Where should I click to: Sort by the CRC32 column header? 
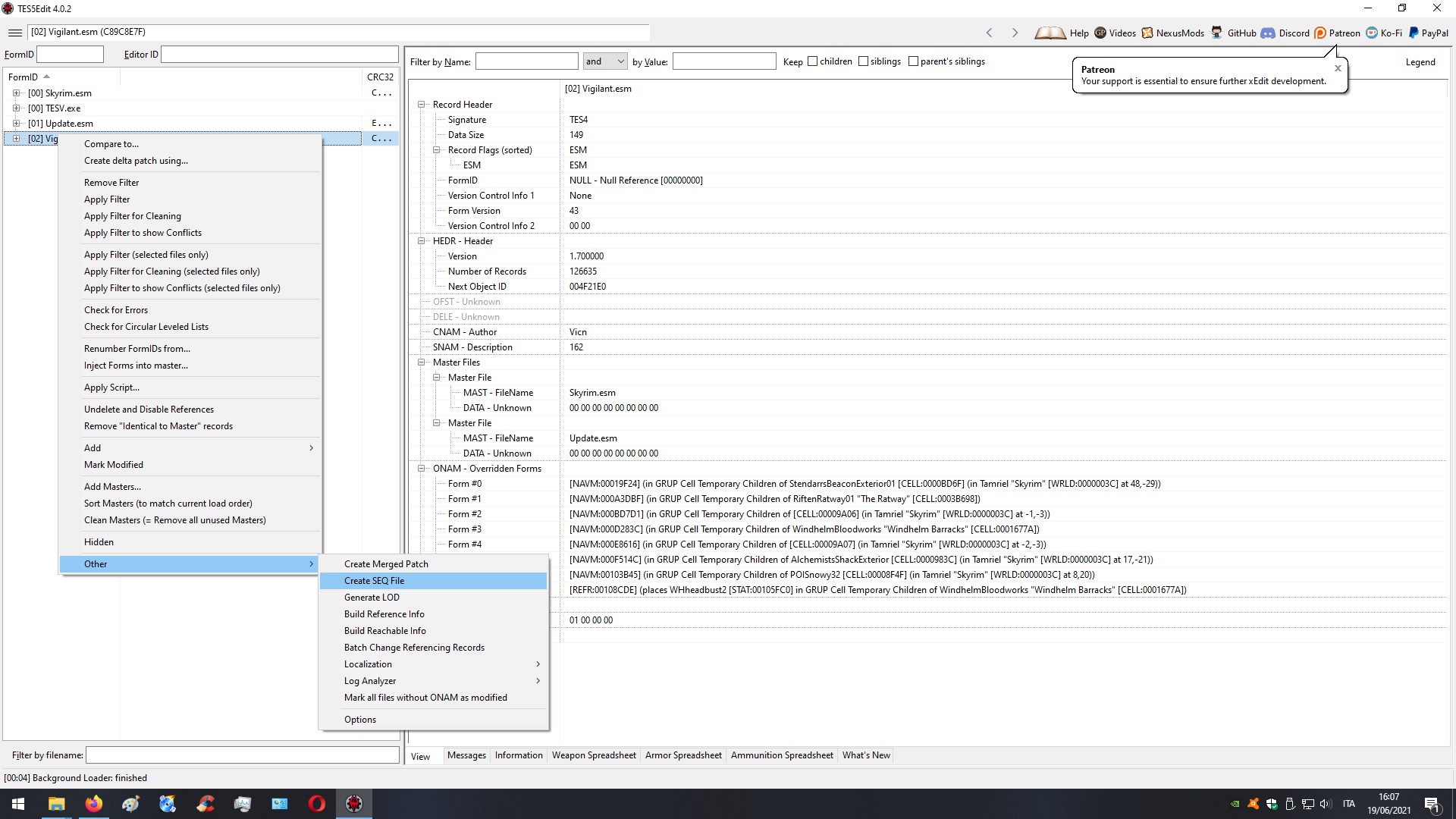[380, 77]
